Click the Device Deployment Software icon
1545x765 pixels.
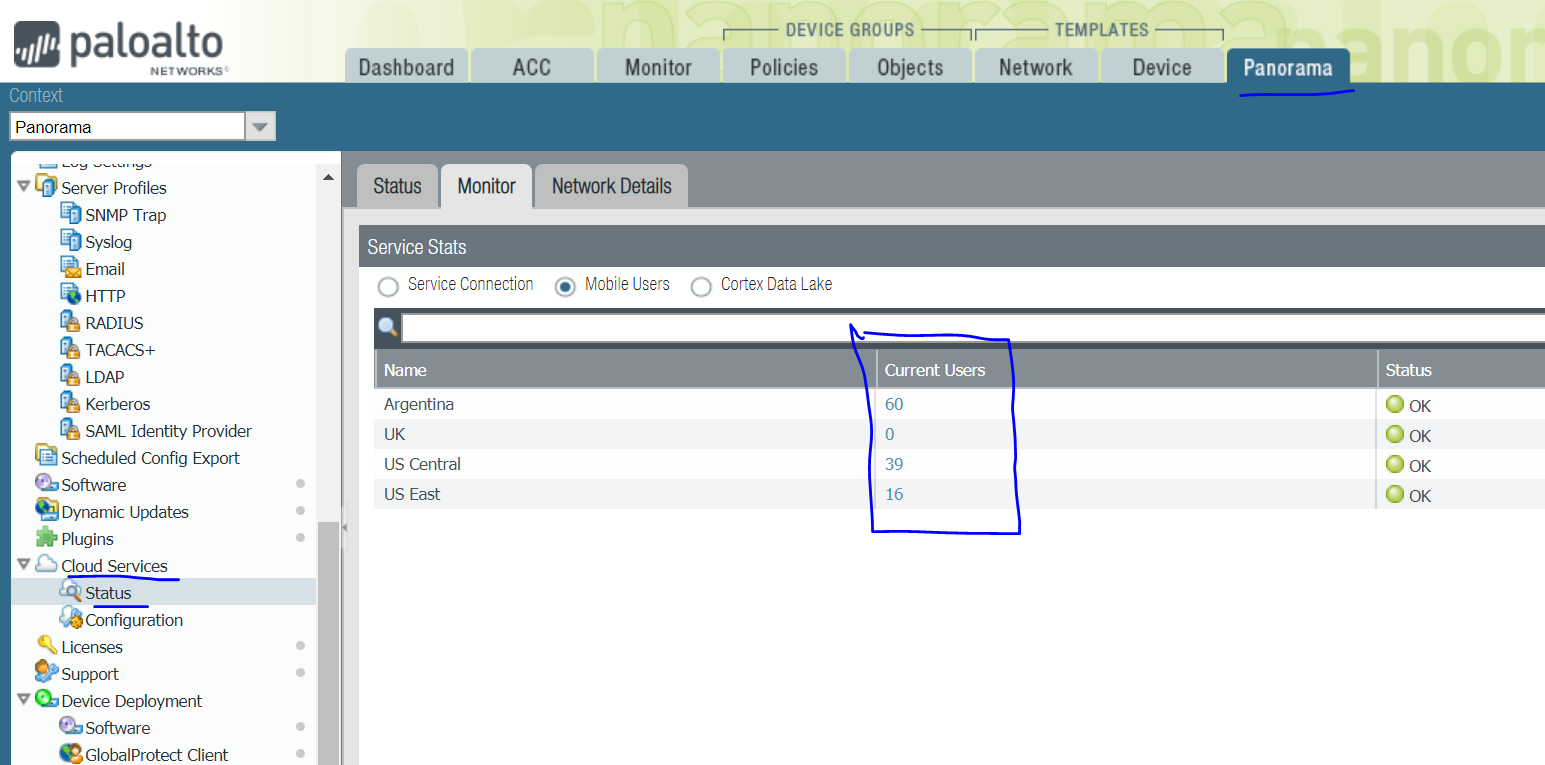tap(71, 726)
